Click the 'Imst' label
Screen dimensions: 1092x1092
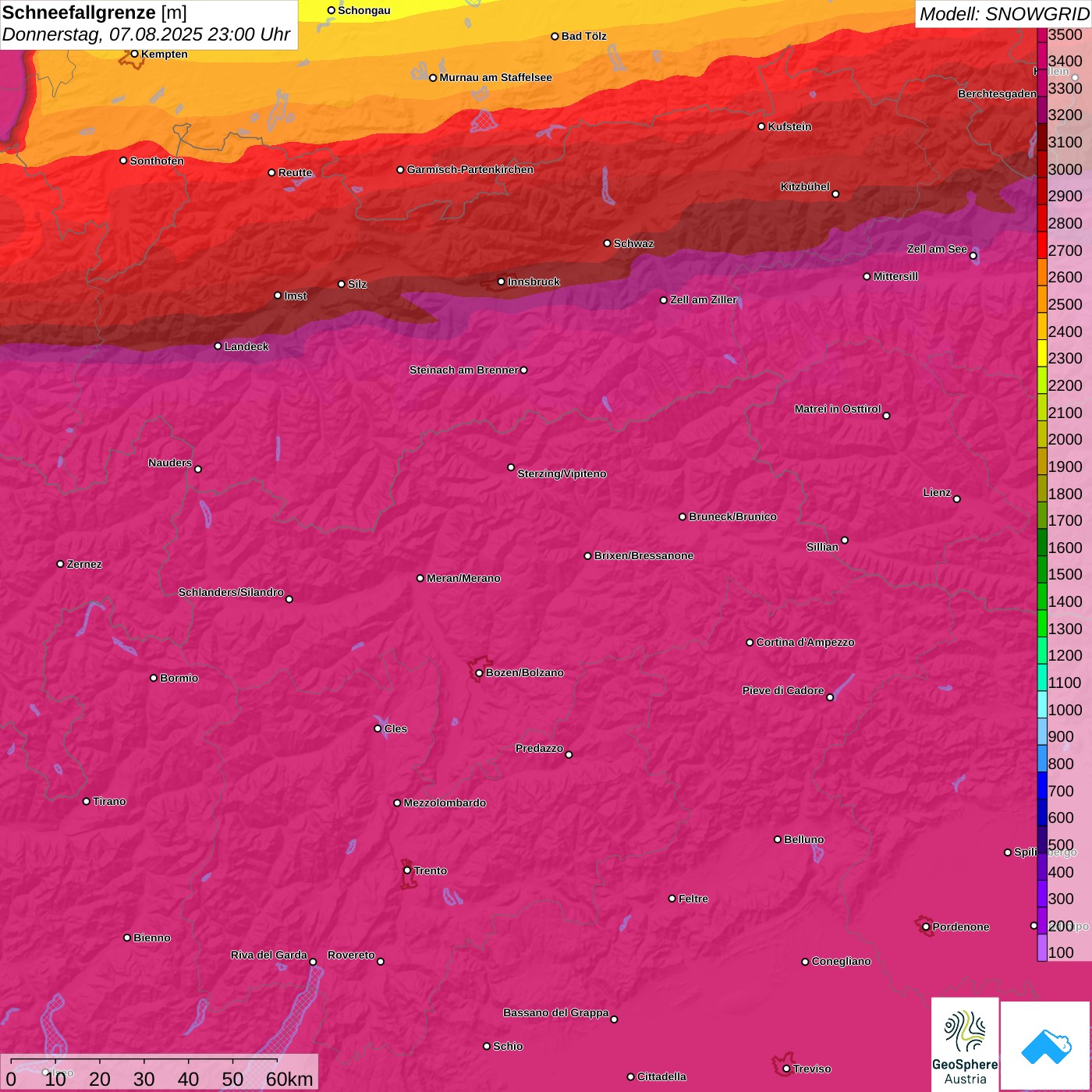click(295, 296)
